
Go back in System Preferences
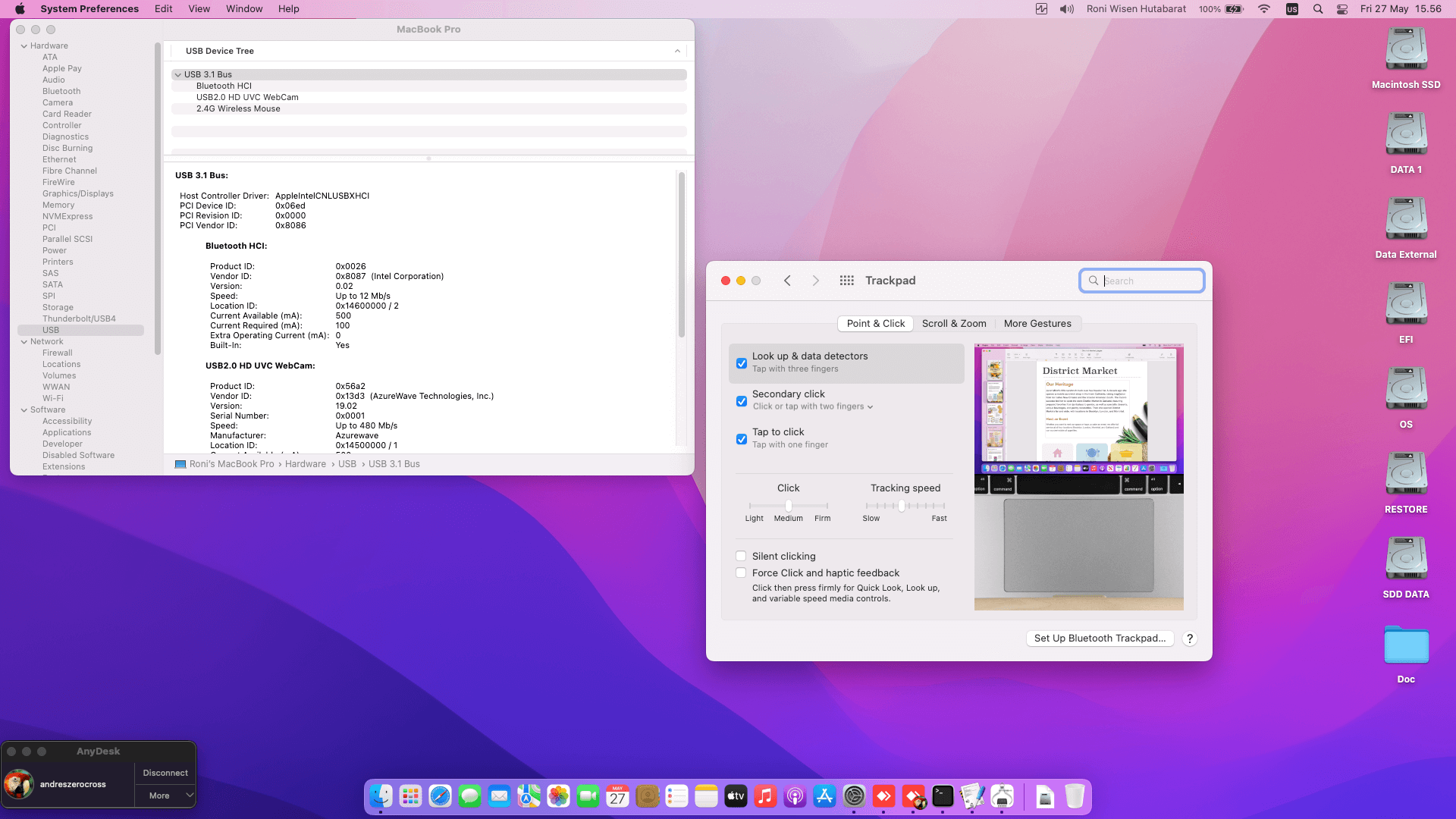point(788,281)
